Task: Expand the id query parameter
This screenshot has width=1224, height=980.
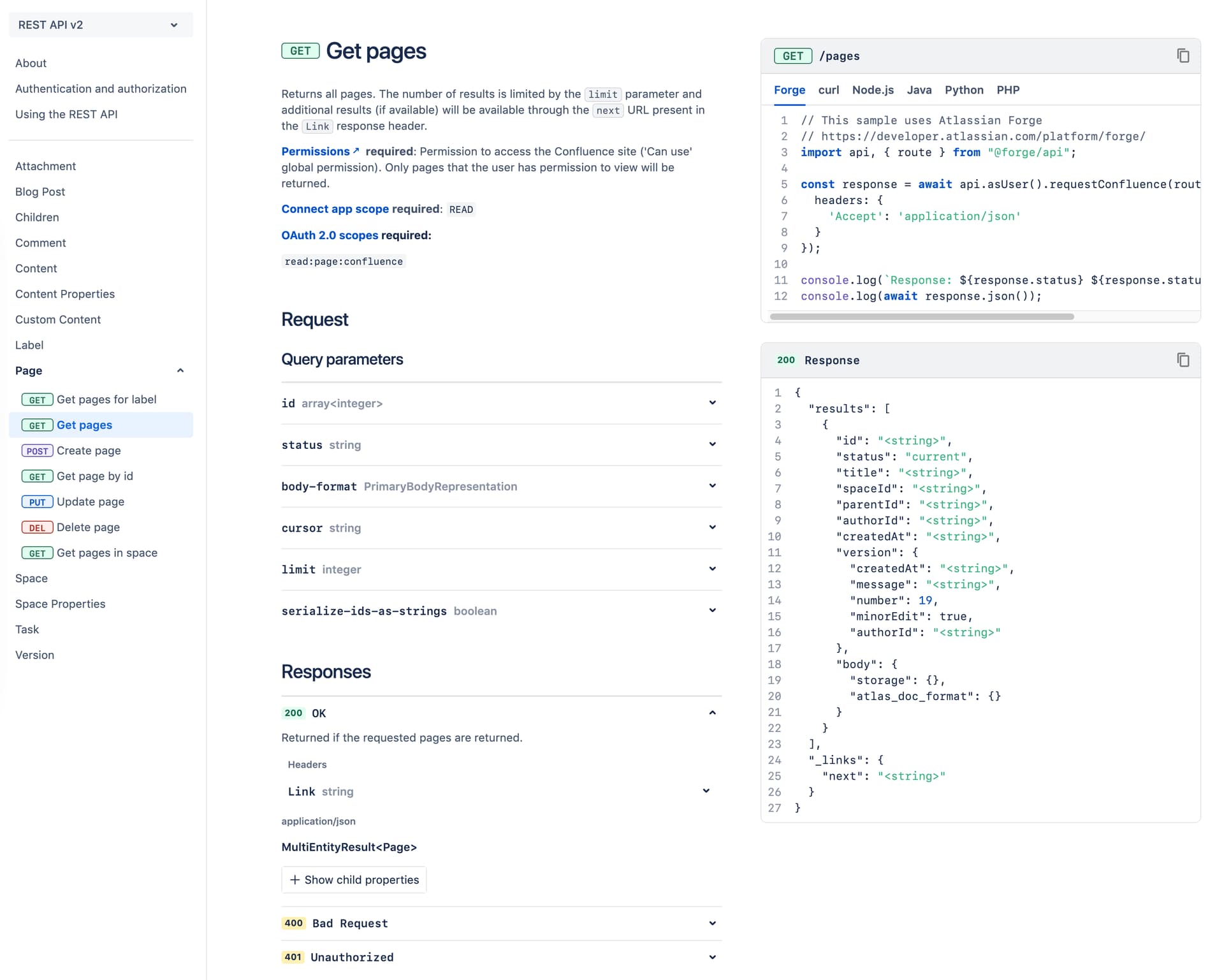Action: [712, 403]
